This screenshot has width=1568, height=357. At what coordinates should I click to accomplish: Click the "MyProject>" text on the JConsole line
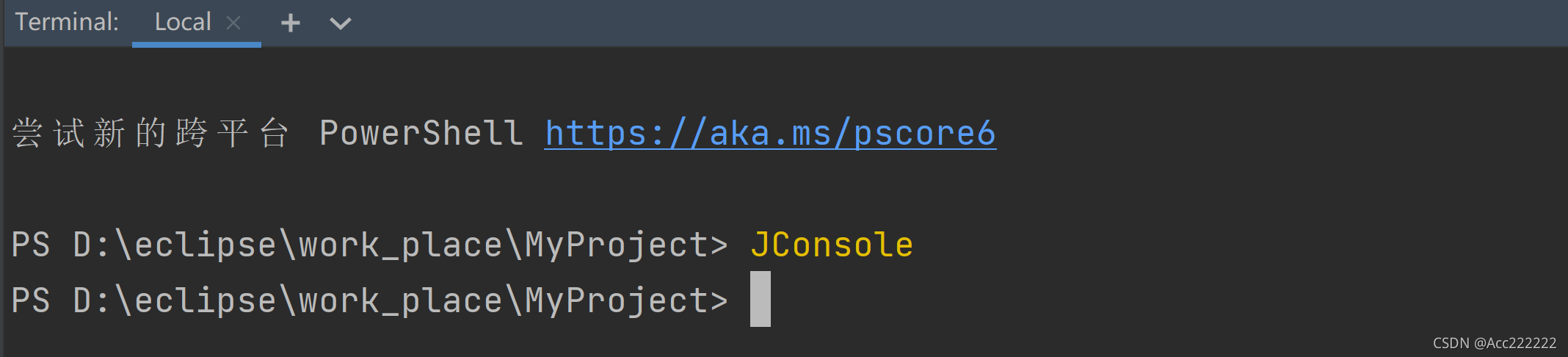(x=626, y=245)
